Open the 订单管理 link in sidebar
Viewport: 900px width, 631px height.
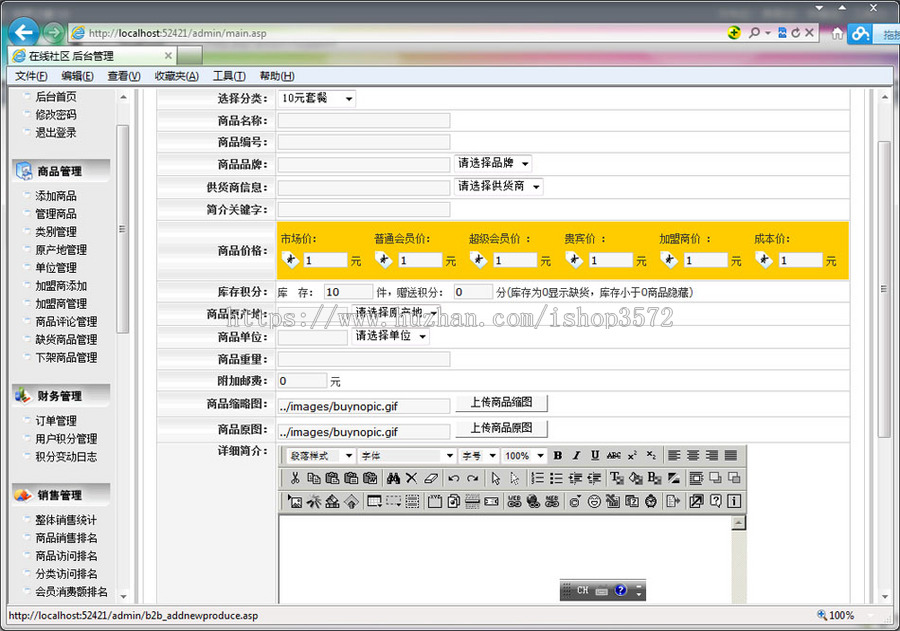coord(56,421)
